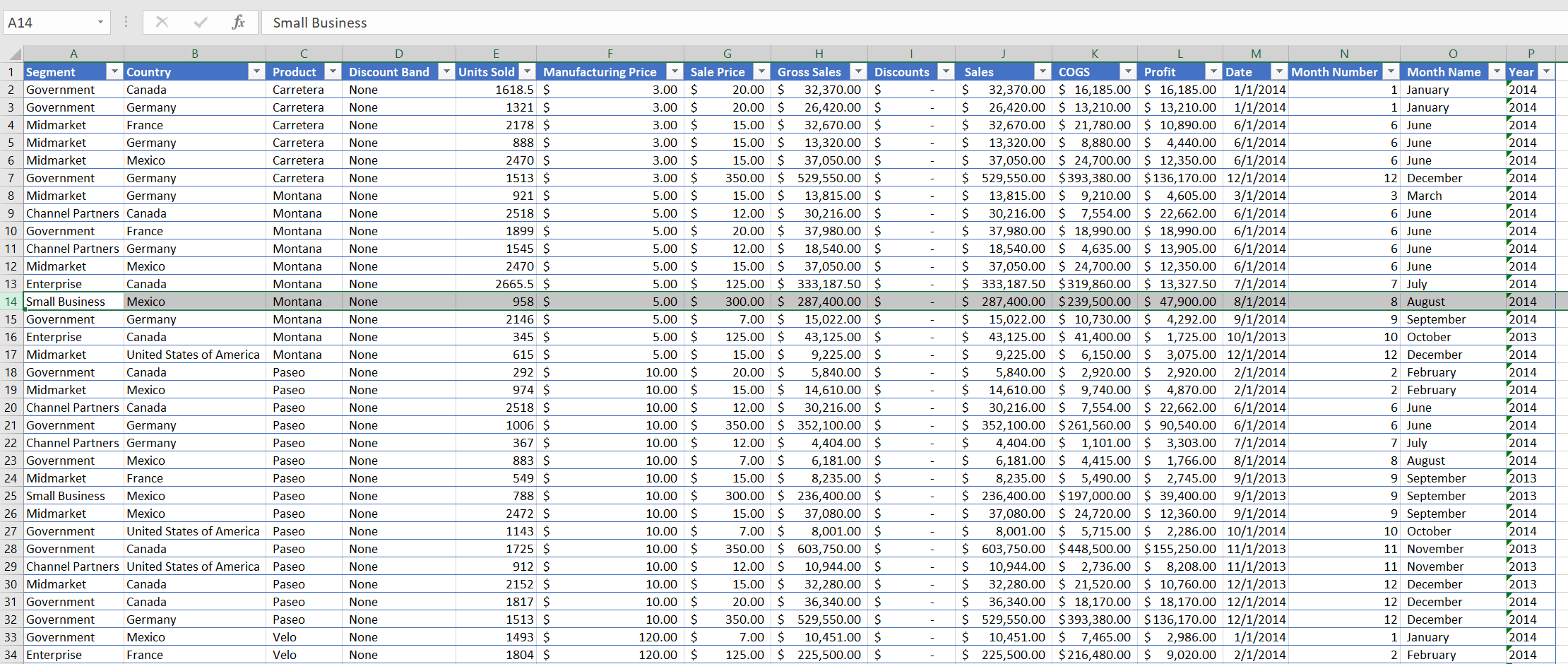Open the Manufacturing Price filter dropdown
The width and height of the screenshot is (1568, 664).
click(675, 71)
